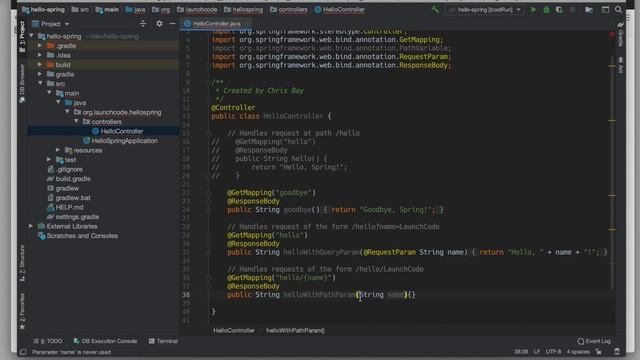Open the TODO tool window tab
640x360 pixels.
48,341
